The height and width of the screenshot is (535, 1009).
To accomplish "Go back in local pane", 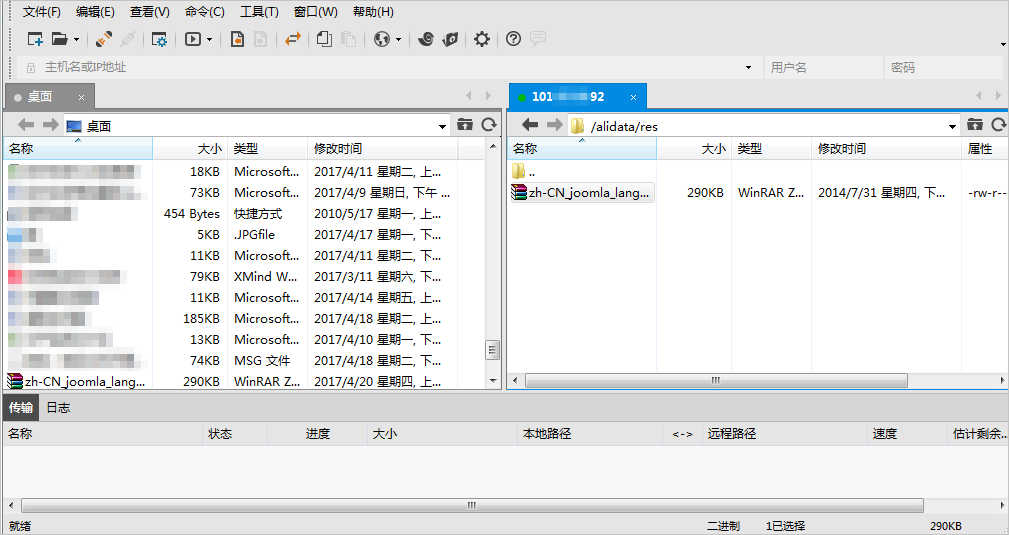I will coord(26,125).
